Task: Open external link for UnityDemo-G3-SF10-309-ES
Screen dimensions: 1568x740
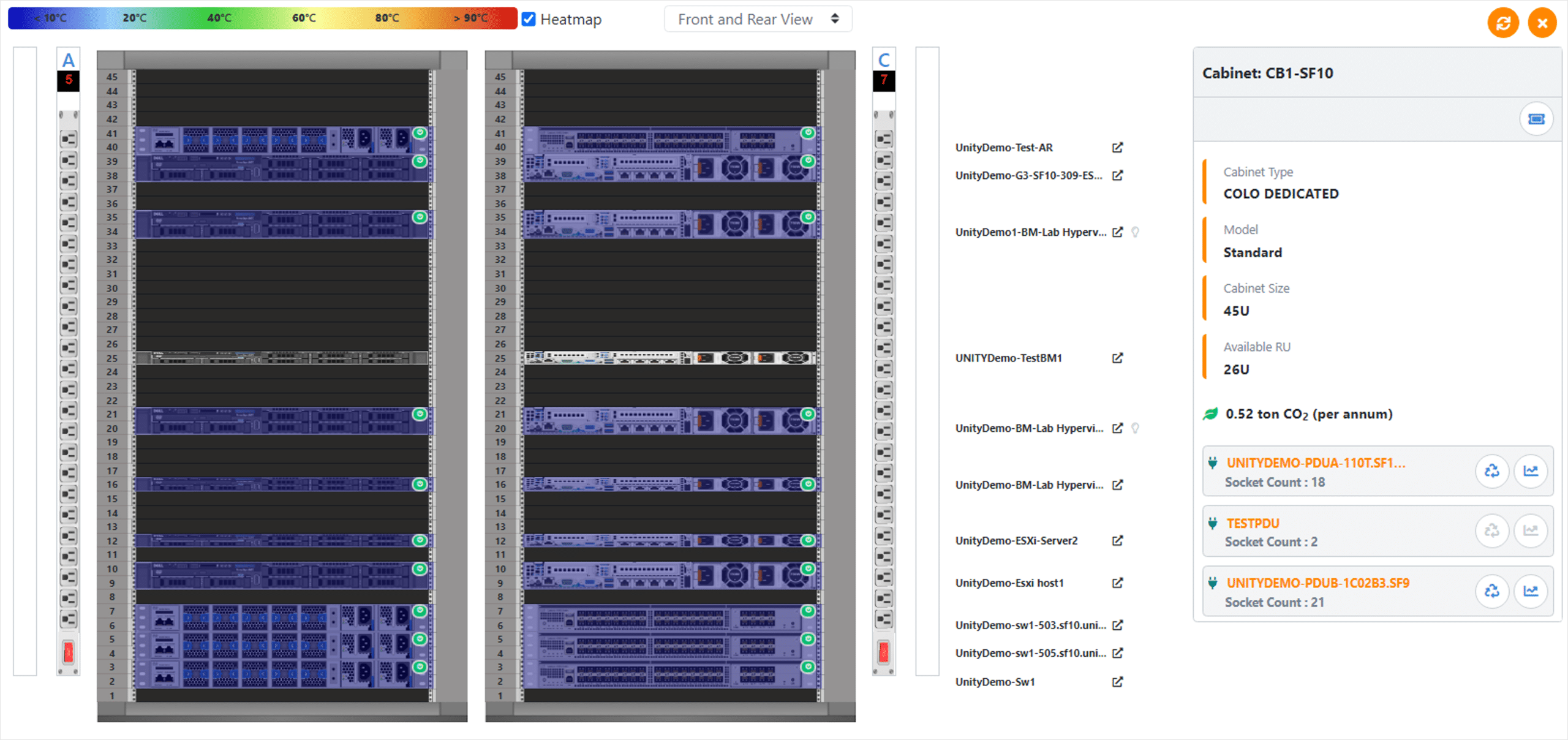Action: (x=1118, y=175)
